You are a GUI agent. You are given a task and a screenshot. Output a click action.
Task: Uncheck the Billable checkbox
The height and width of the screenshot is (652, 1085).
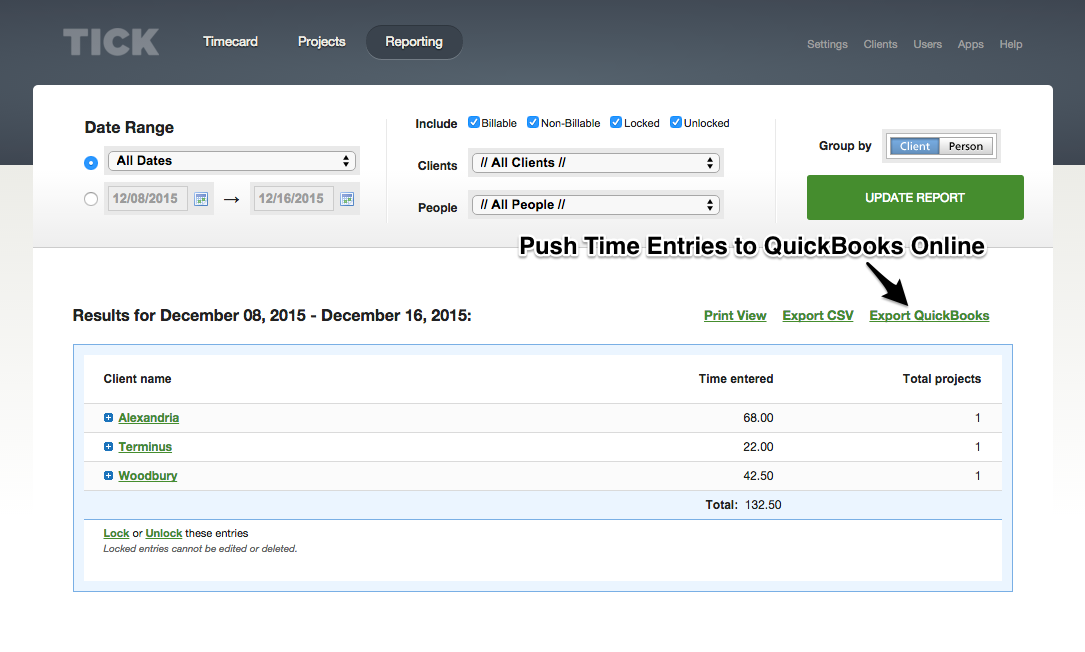click(473, 122)
